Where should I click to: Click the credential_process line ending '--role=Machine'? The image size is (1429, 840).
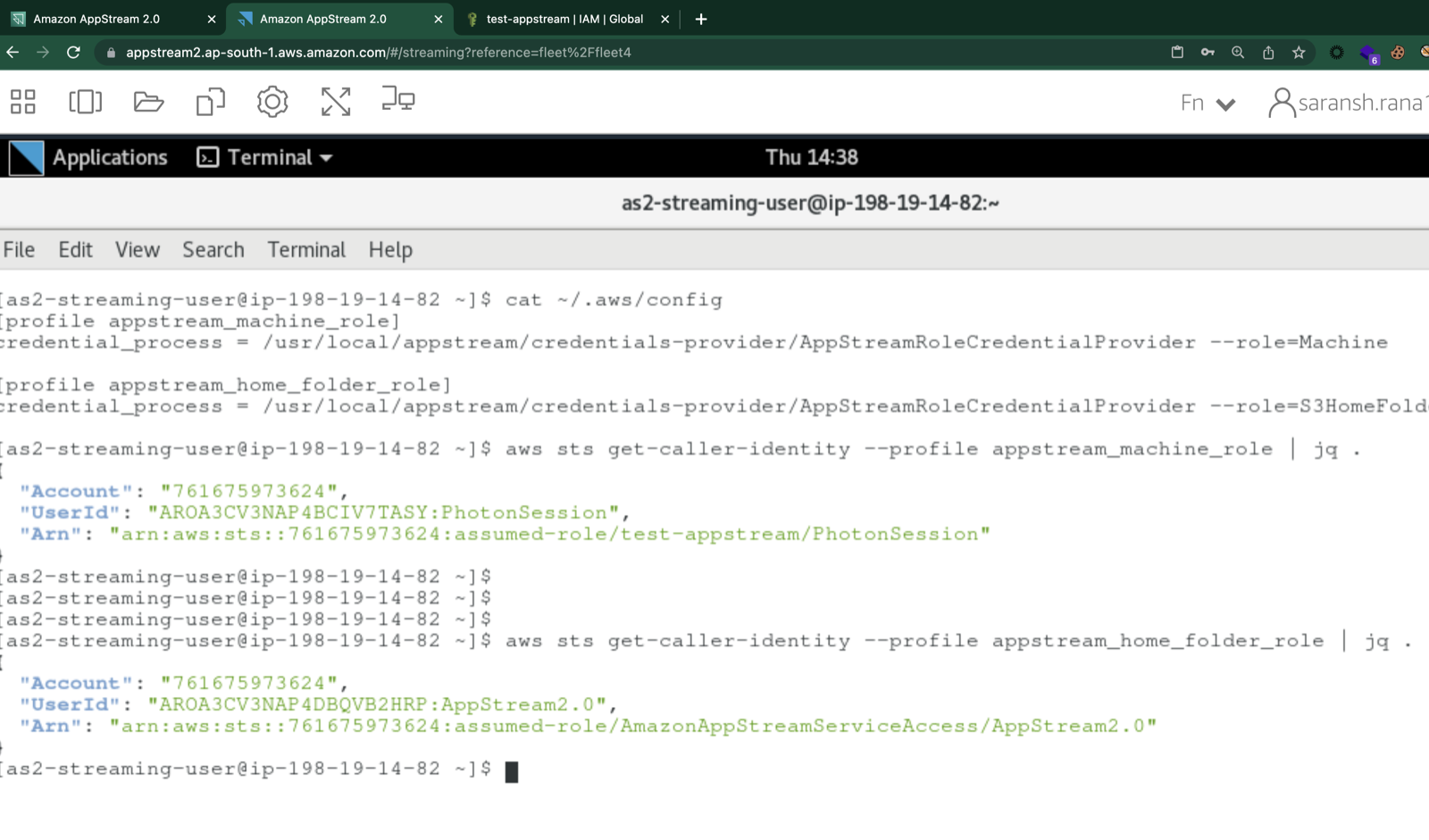click(694, 343)
